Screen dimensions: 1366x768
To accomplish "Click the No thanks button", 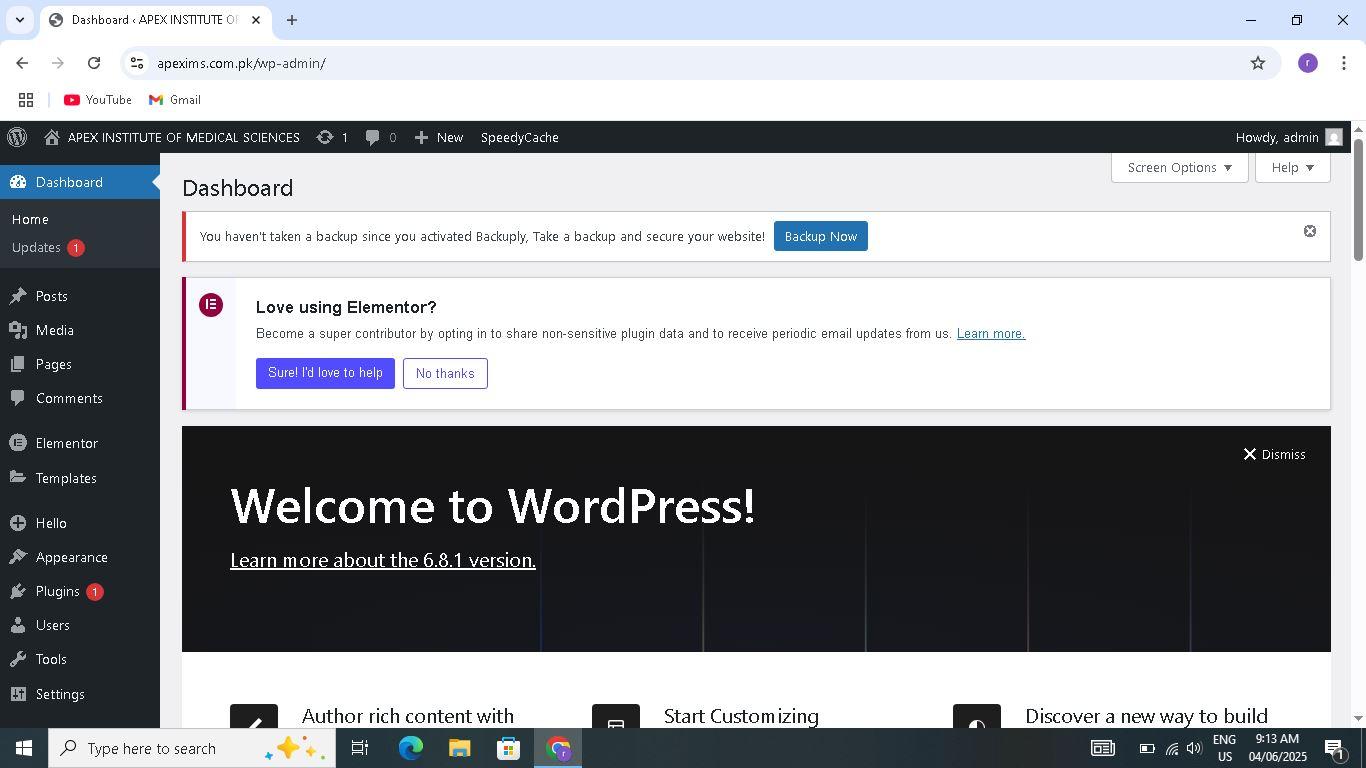I will pos(445,373).
